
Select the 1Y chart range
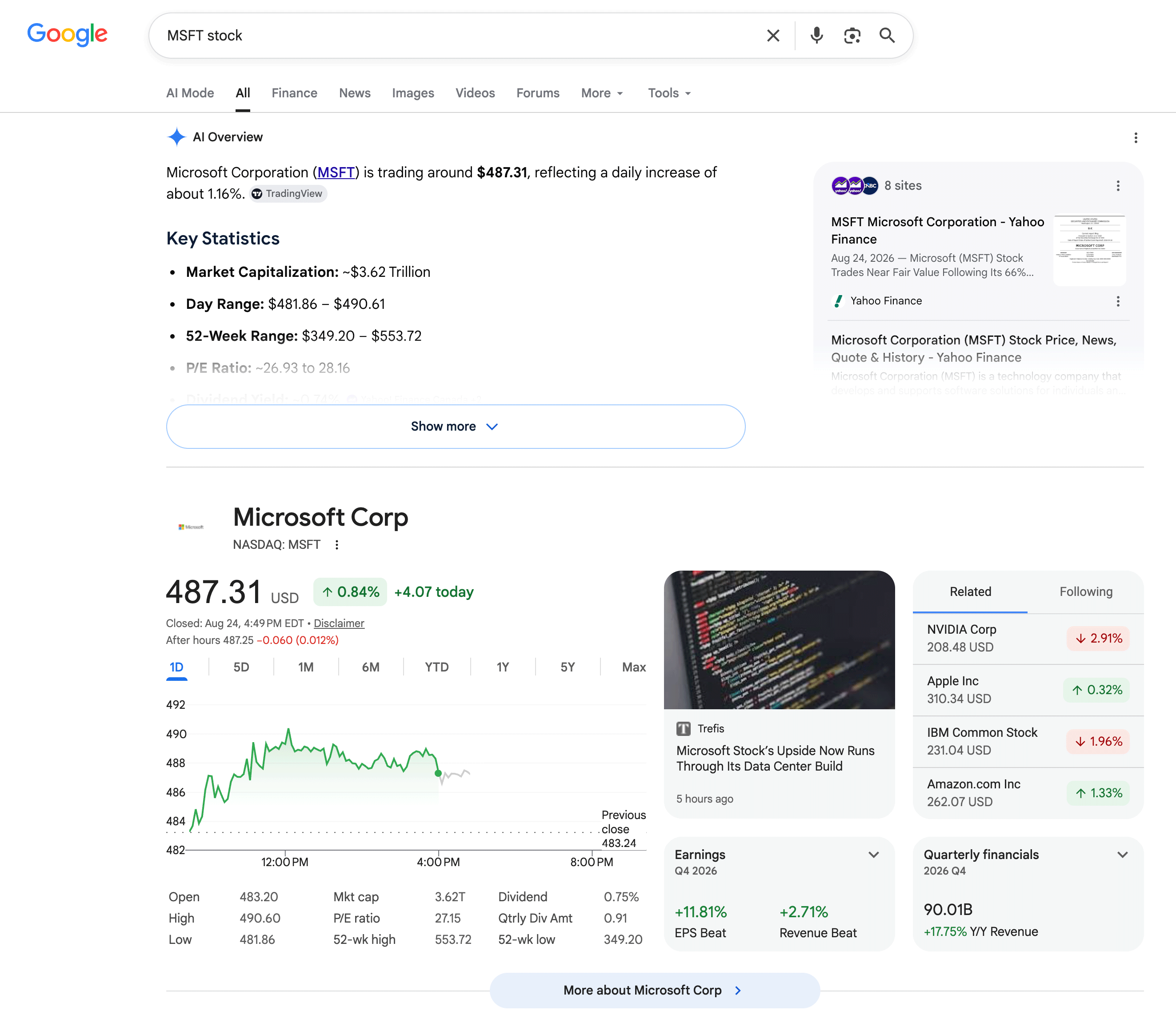tap(502, 667)
